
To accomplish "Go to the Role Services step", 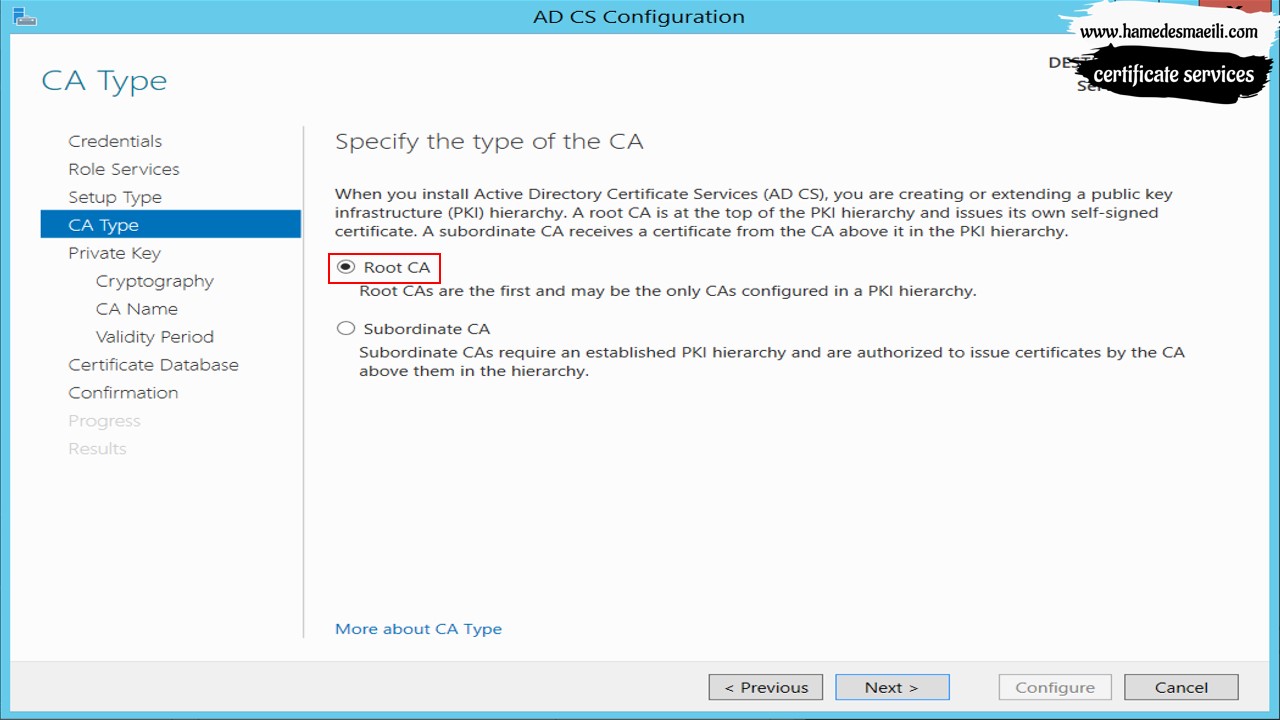I will click(x=124, y=169).
